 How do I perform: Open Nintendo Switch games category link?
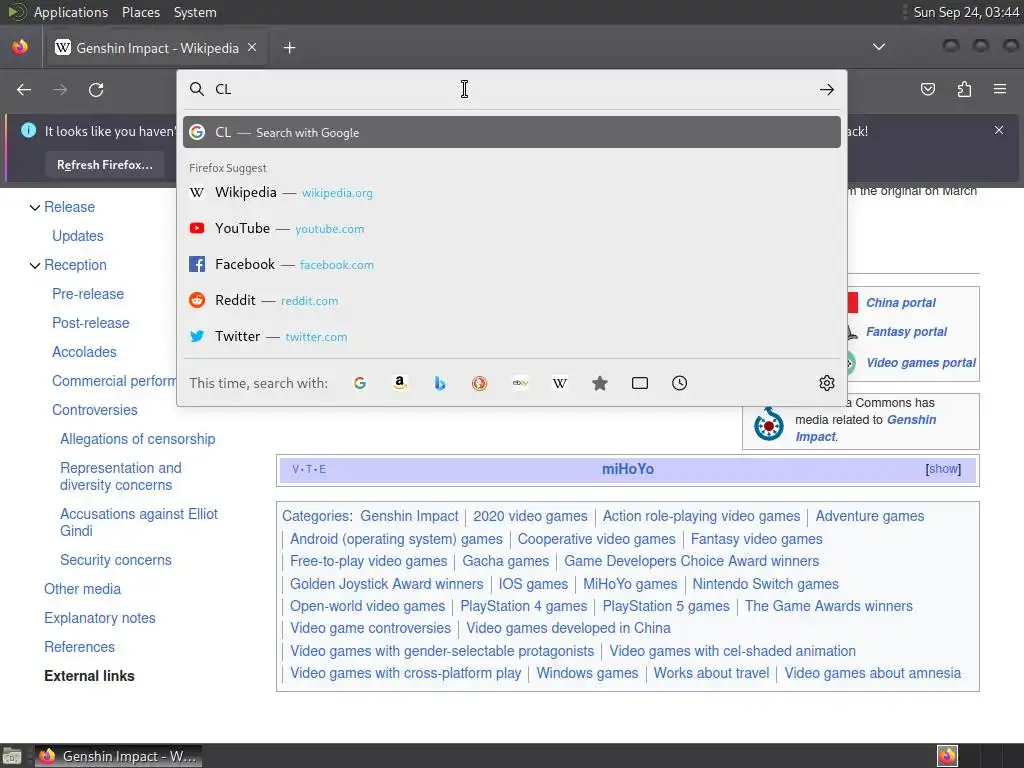[x=765, y=584]
